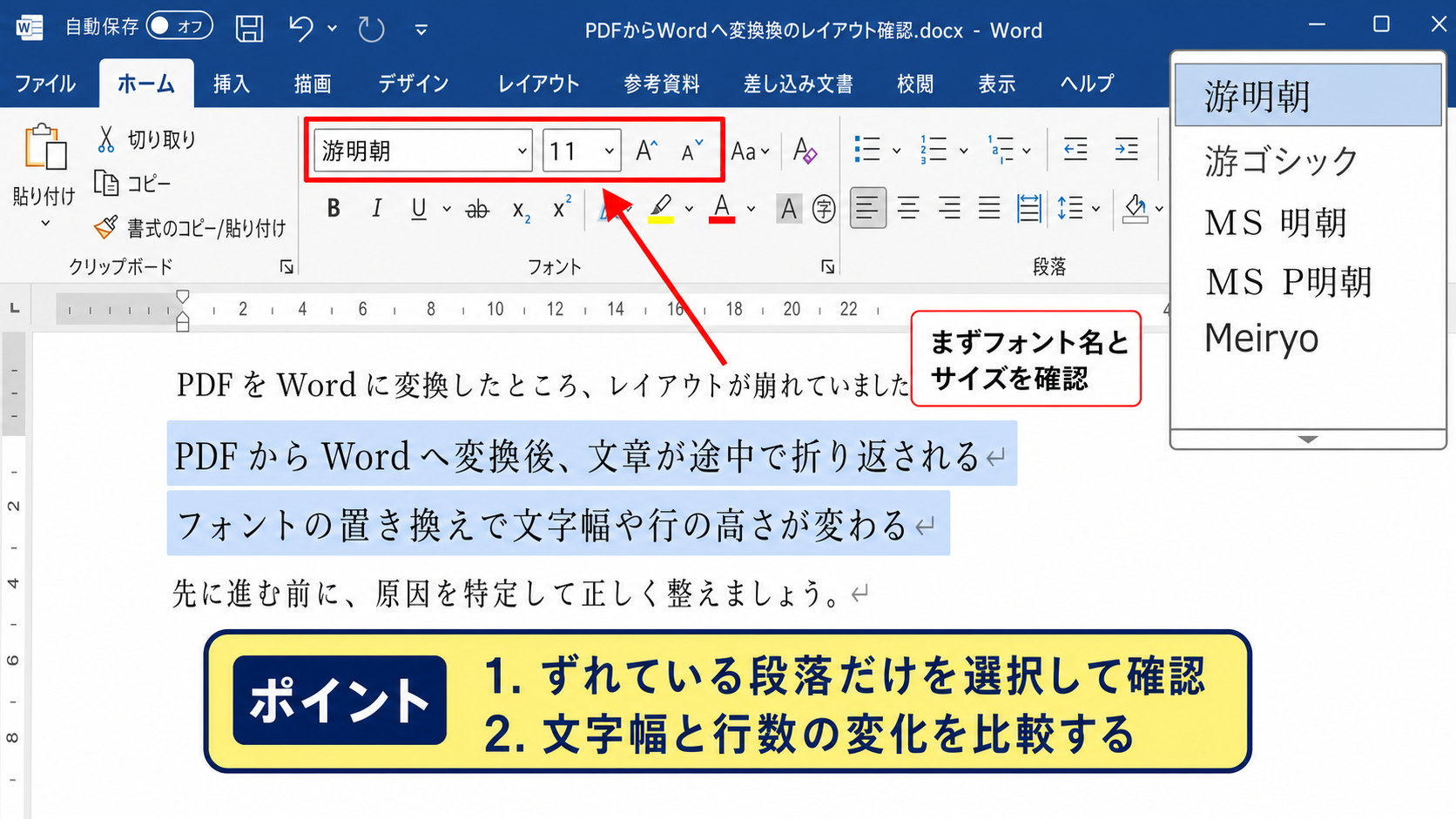Click line and paragraph spacing icon
This screenshot has width=1456, height=819.
(1070, 208)
